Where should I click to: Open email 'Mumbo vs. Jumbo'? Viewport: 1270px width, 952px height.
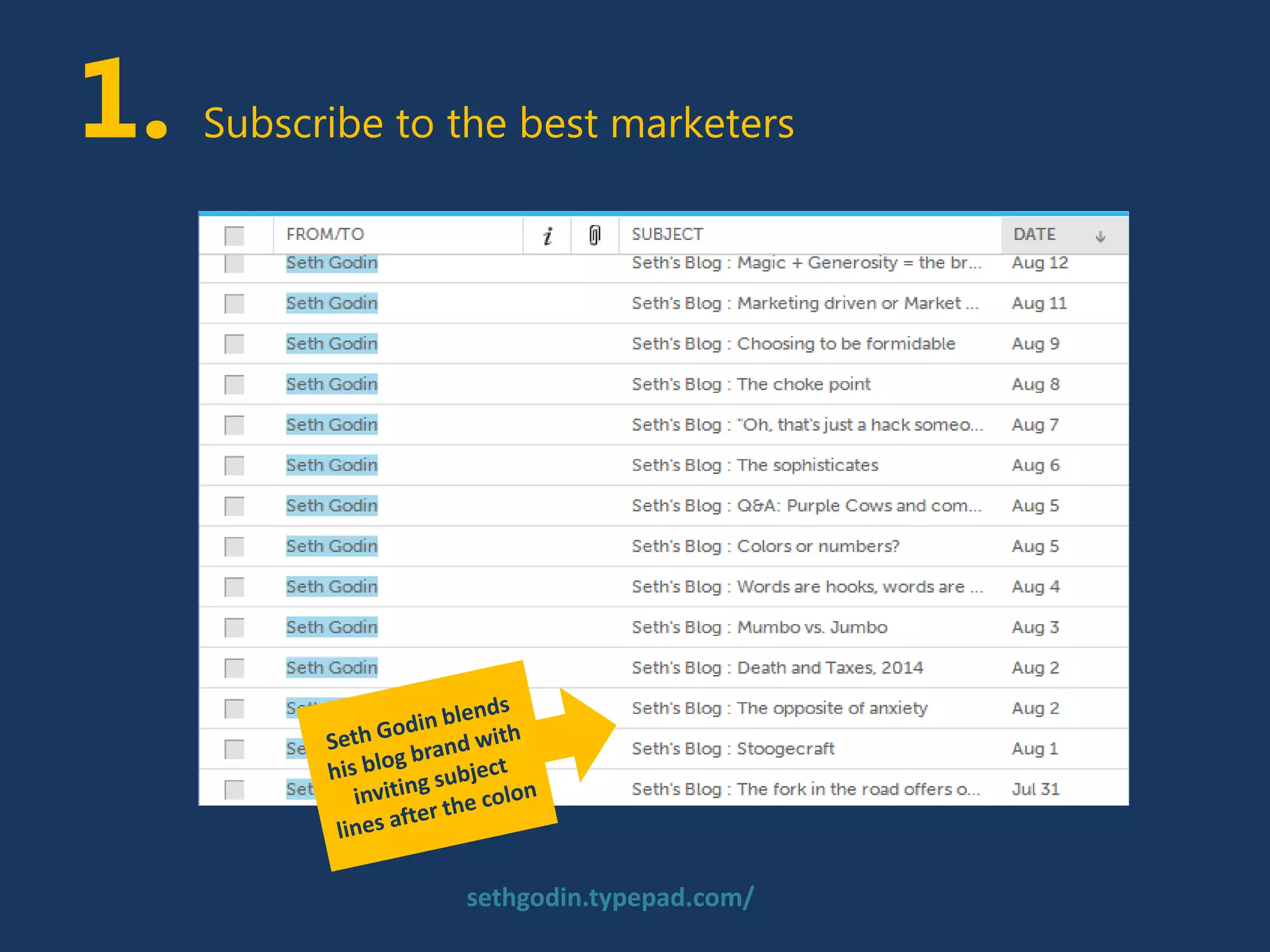click(x=760, y=627)
